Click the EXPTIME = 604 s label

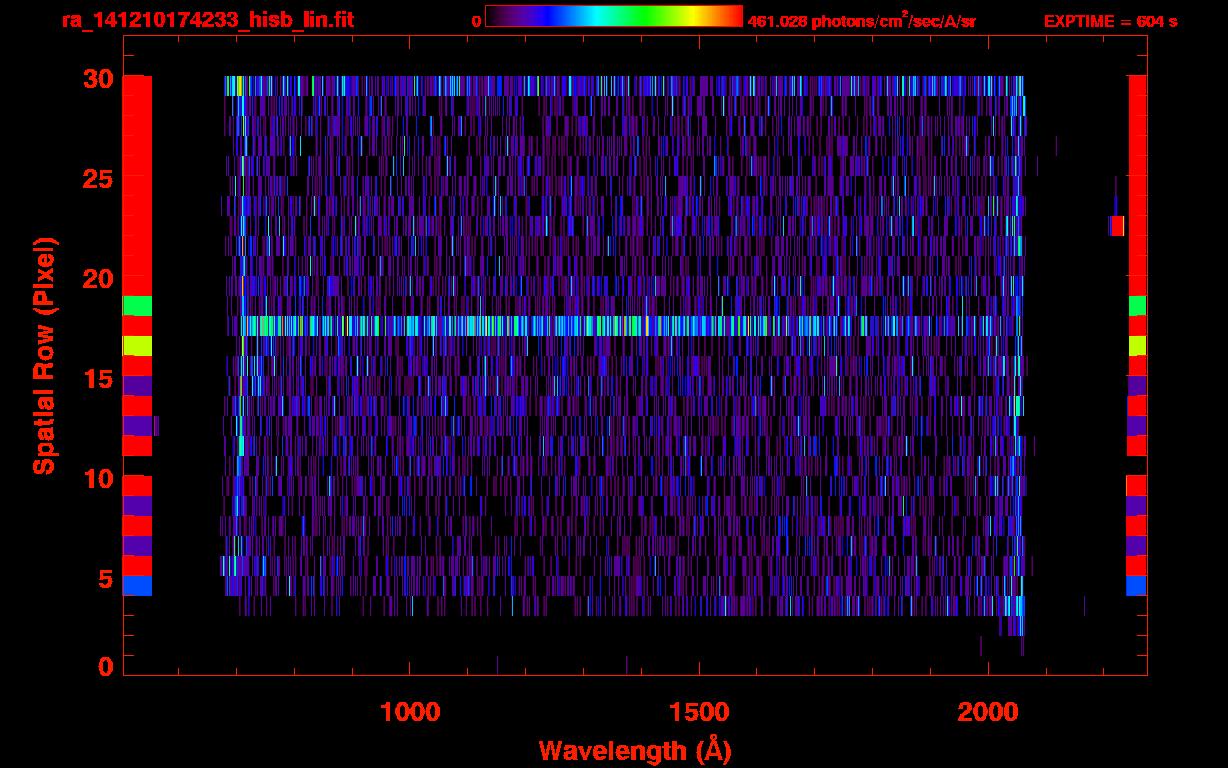(1110, 21)
